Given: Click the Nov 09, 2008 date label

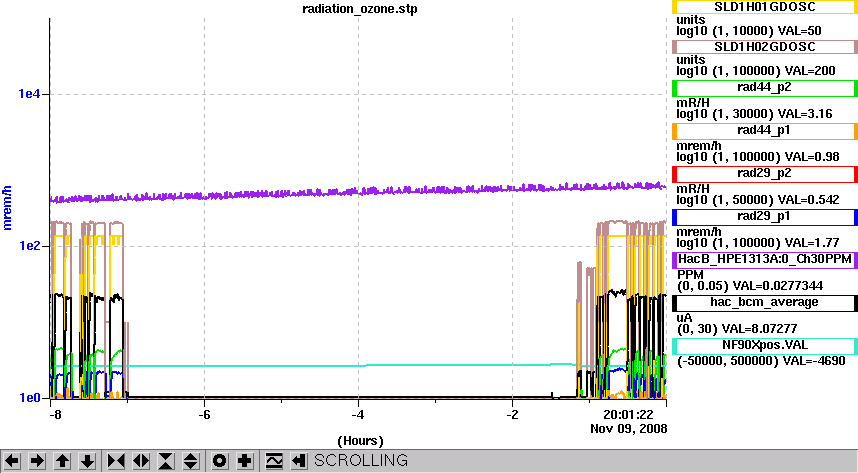Looking at the screenshot, I should [x=628, y=429].
